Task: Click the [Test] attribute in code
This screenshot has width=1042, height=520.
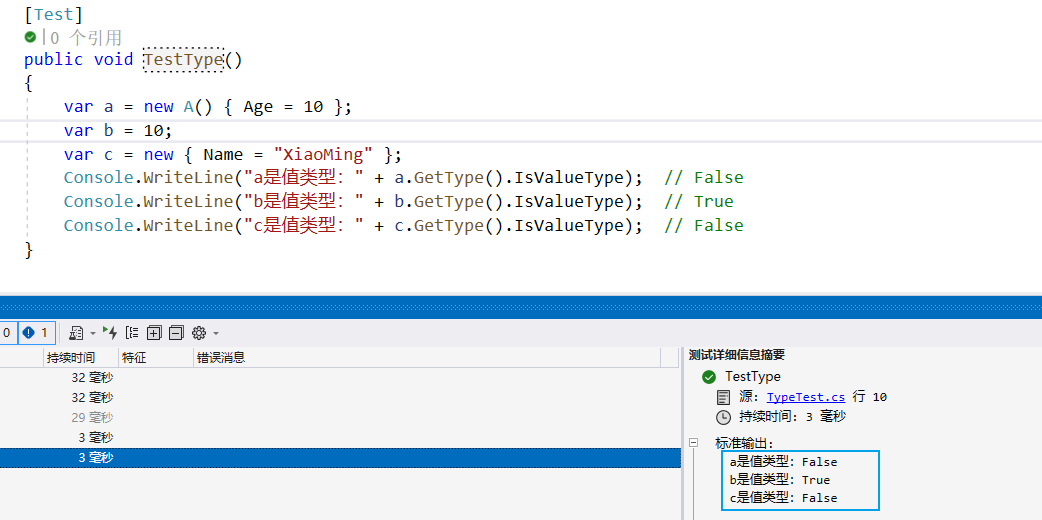Action: [x=54, y=13]
